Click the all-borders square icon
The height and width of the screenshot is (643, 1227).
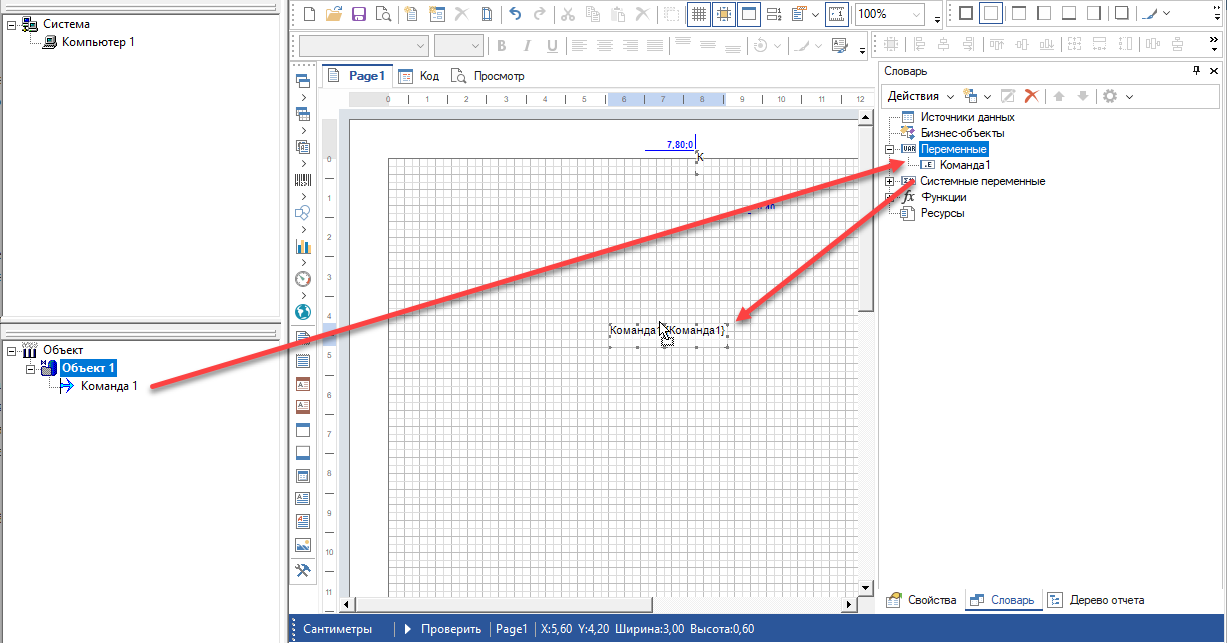click(x=964, y=14)
